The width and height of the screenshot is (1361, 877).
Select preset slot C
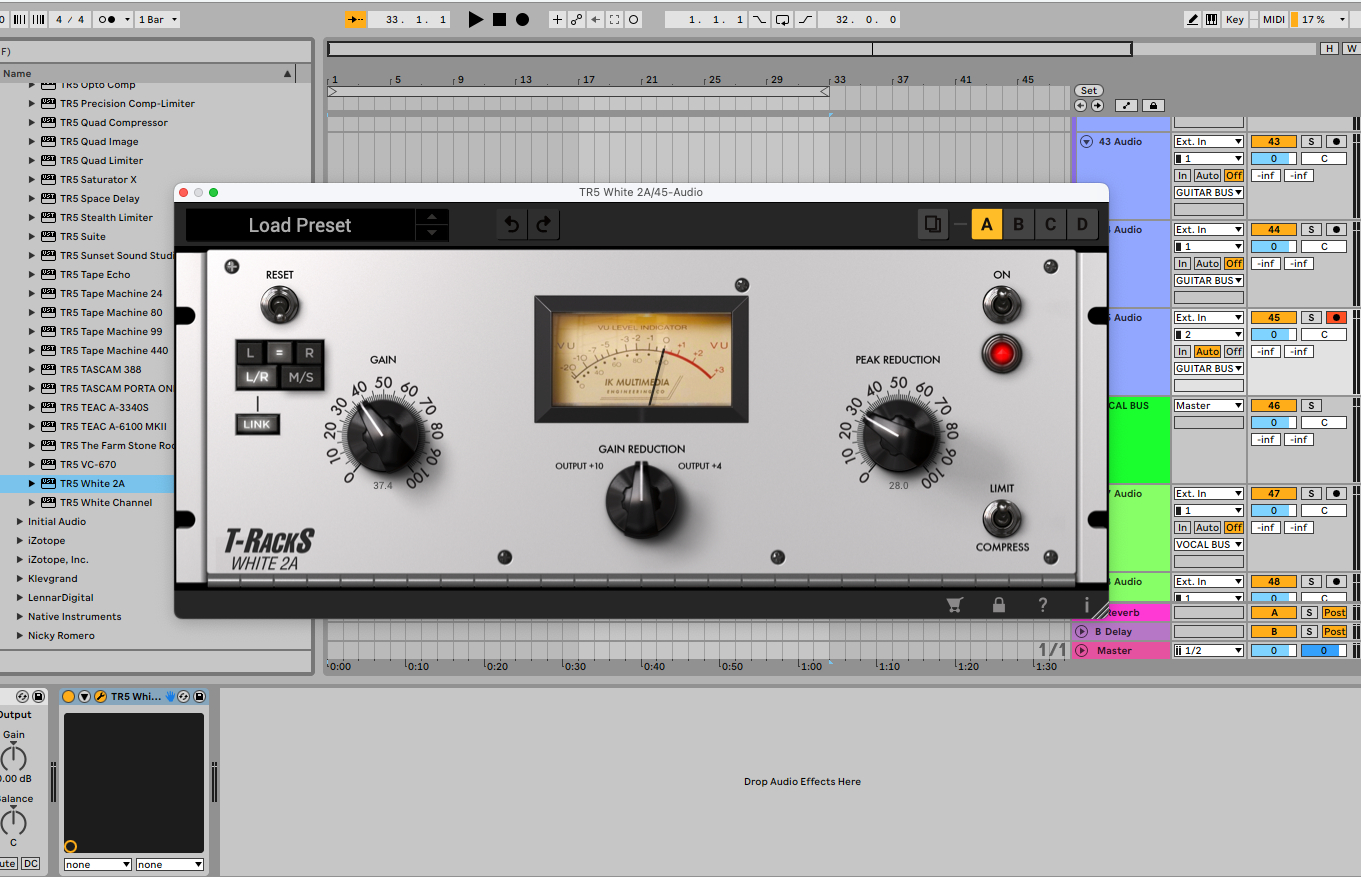(x=1051, y=224)
